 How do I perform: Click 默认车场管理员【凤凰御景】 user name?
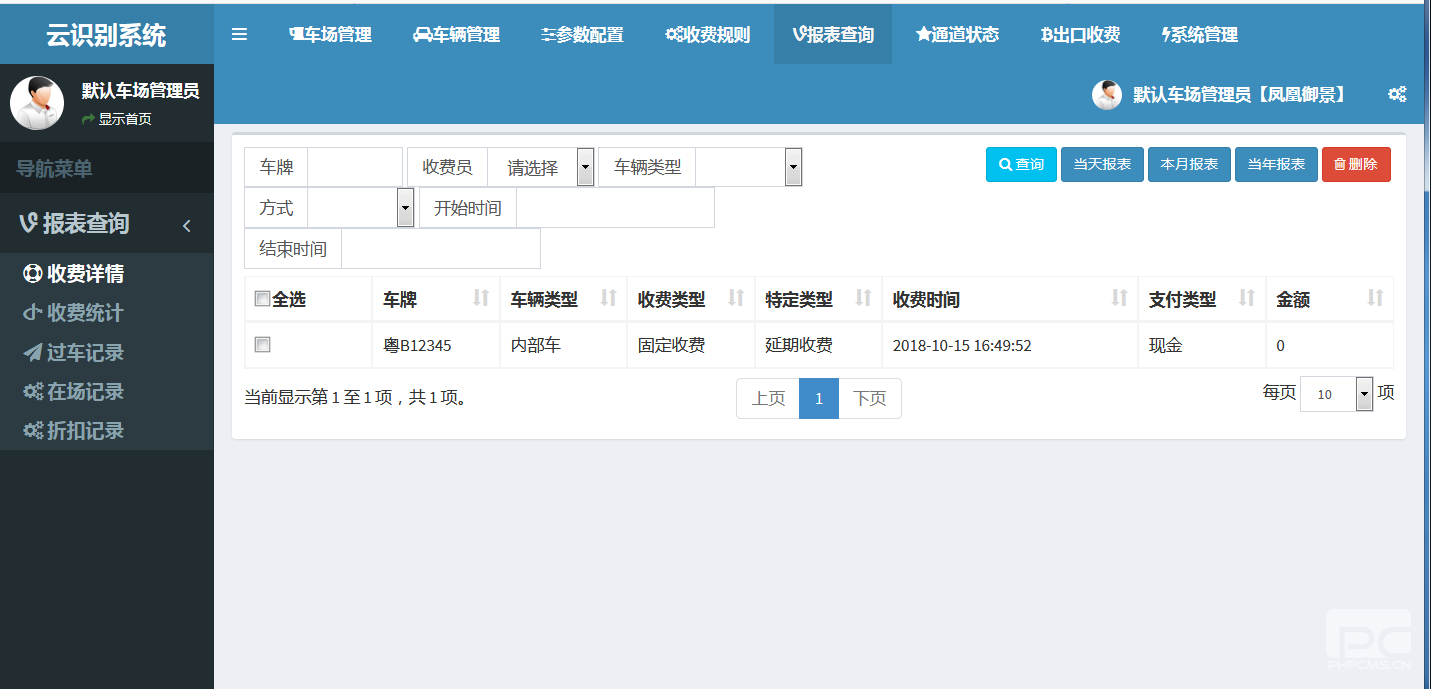(x=1239, y=95)
